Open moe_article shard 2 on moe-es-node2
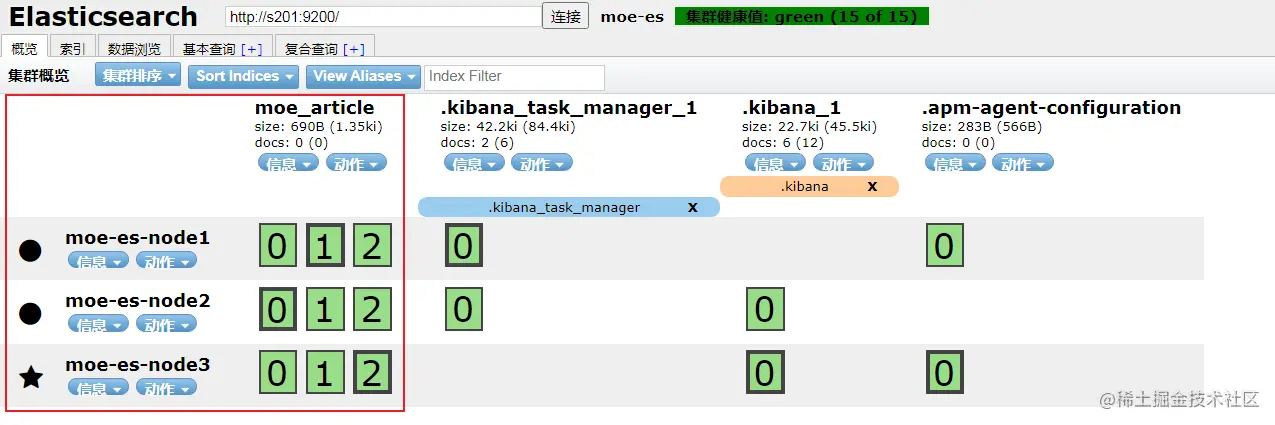 [372, 309]
